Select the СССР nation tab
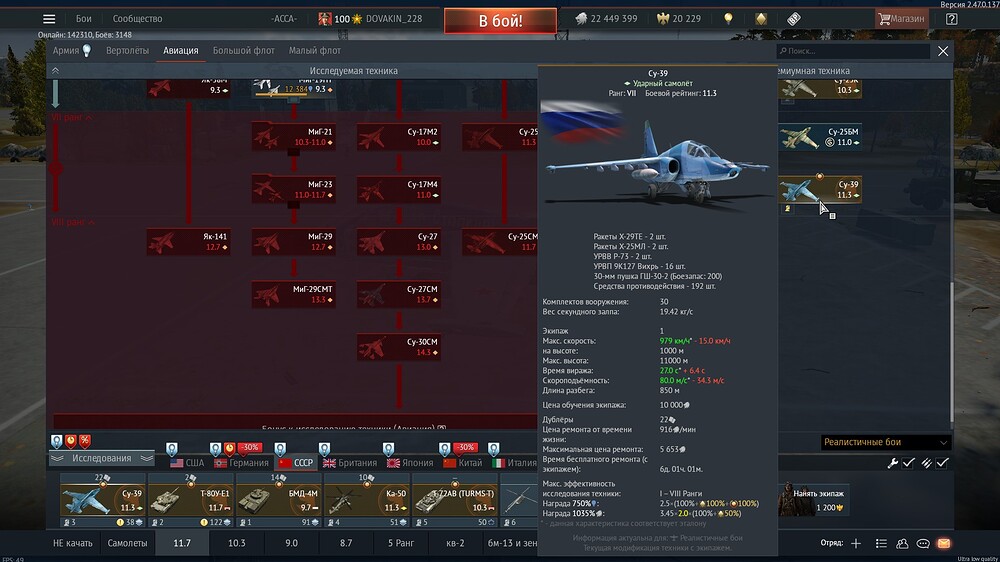 click(x=296, y=463)
